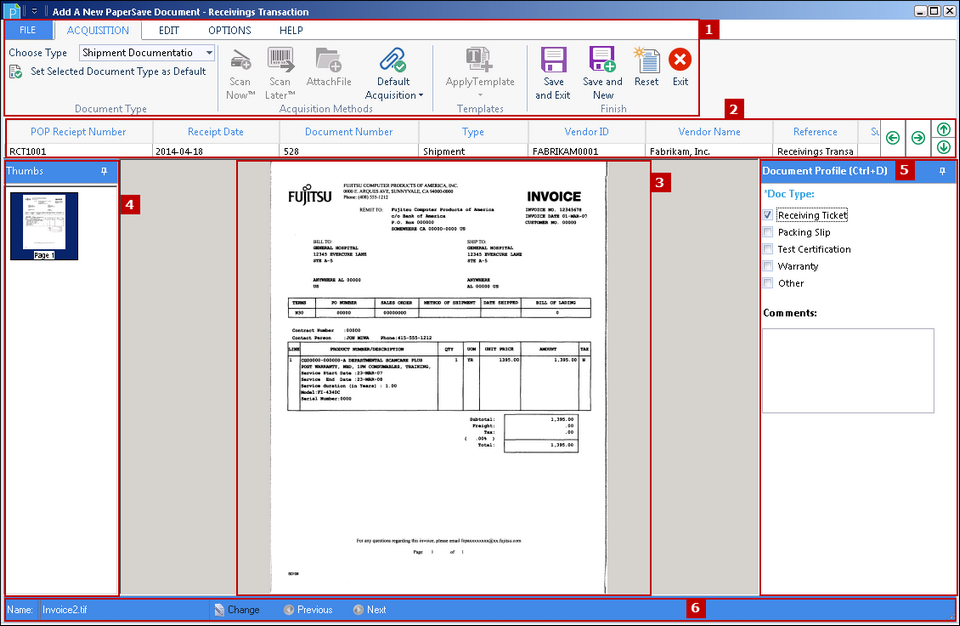Image resolution: width=960 pixels, height=626 pixels.
Task: Switch to the ACQUISITION tab
Action: click(x=98, y=30)
